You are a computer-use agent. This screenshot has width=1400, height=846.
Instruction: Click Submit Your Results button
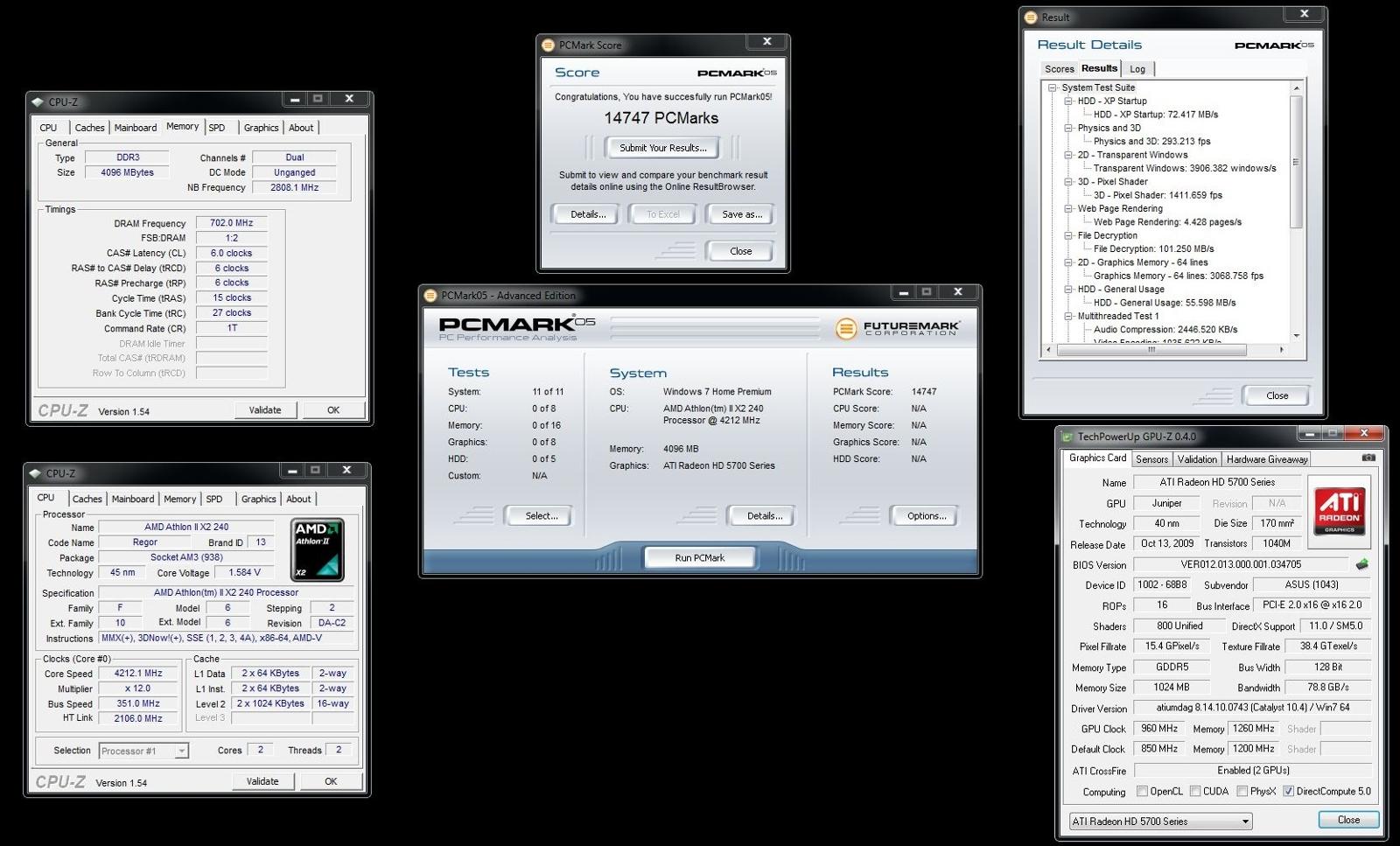tap(663, 148)
